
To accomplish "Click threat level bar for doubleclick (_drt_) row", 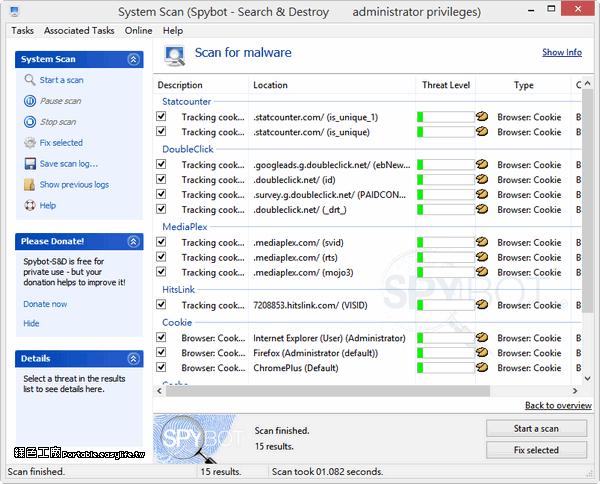I will pos(446,209).
